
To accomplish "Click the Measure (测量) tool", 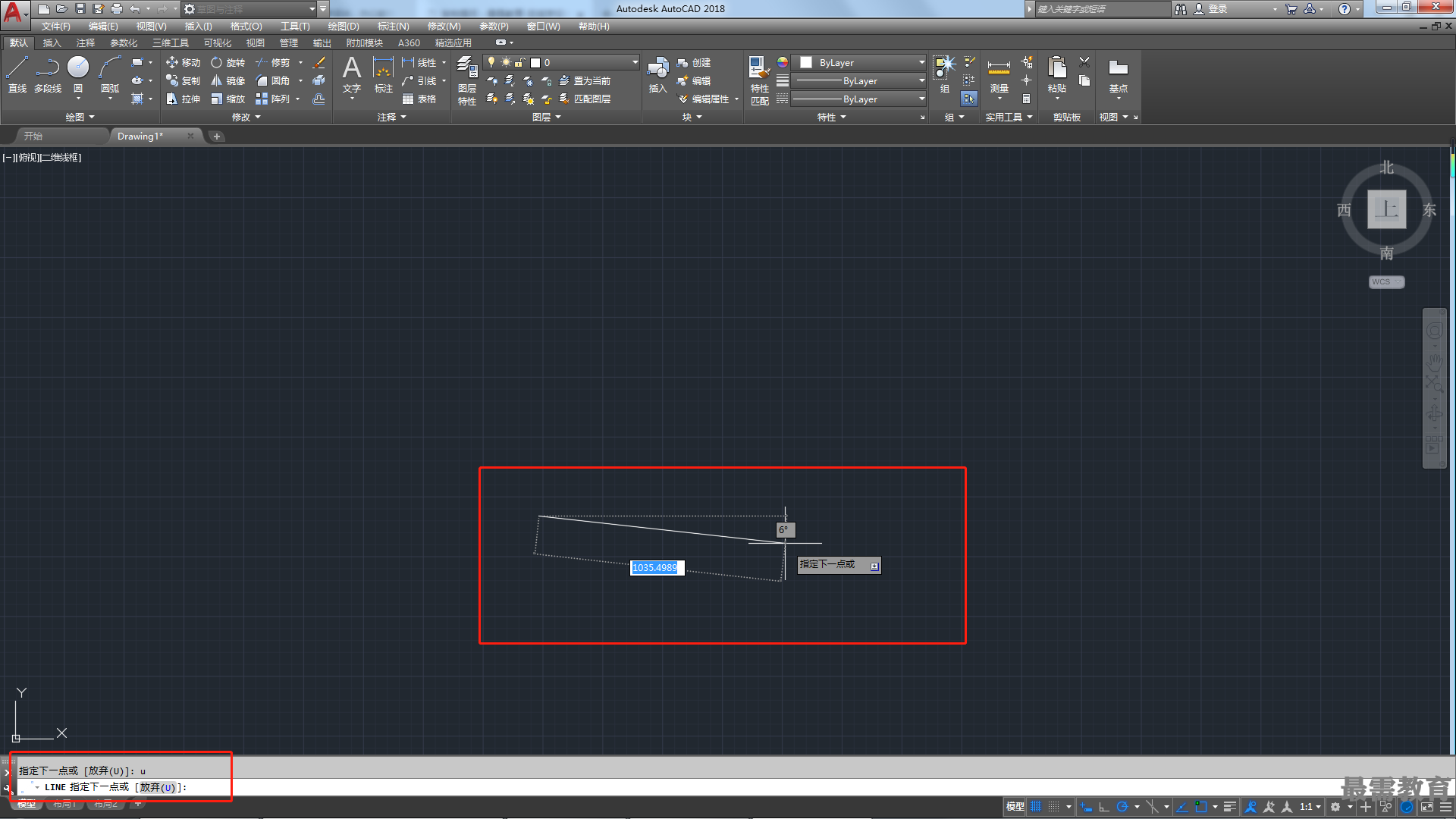I will tap(999, 76).
